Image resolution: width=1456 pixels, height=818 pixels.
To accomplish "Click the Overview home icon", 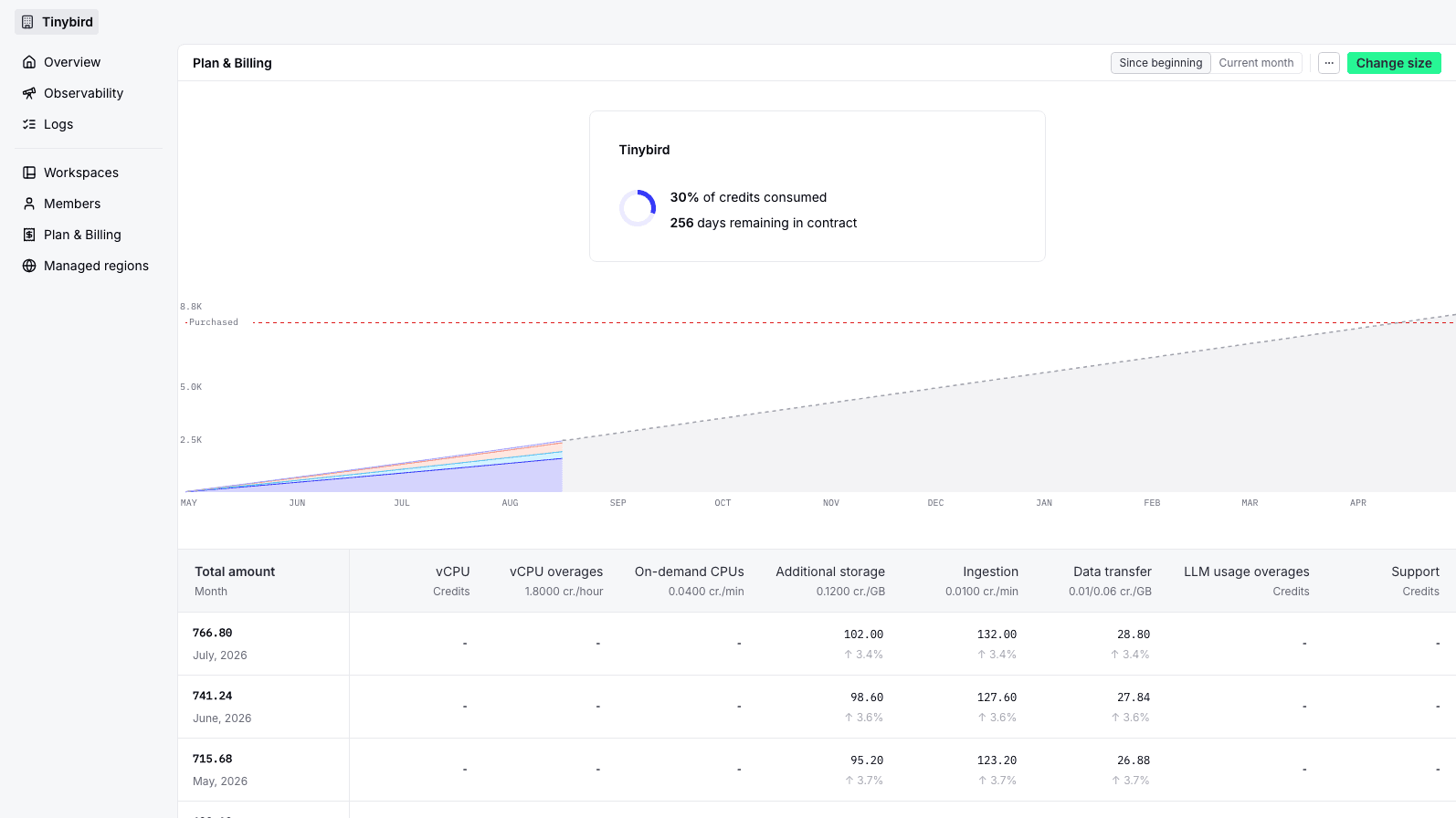I will point(29,62).
